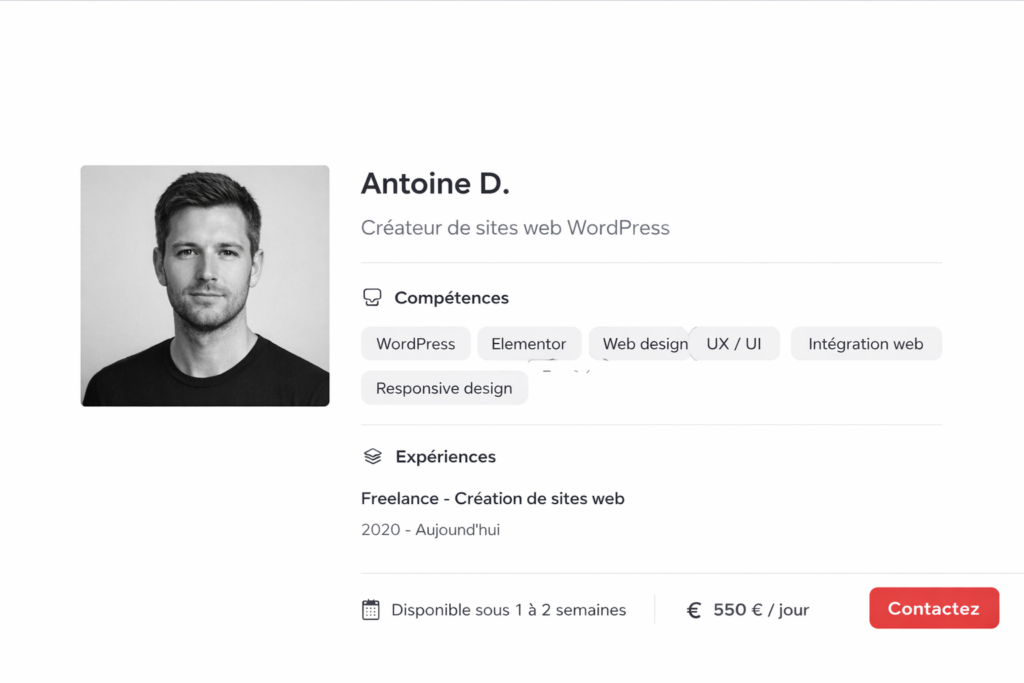Click the 550 € / jour daily rate
The width and height of the screenshot is (1024, 683).
[760, 610]
